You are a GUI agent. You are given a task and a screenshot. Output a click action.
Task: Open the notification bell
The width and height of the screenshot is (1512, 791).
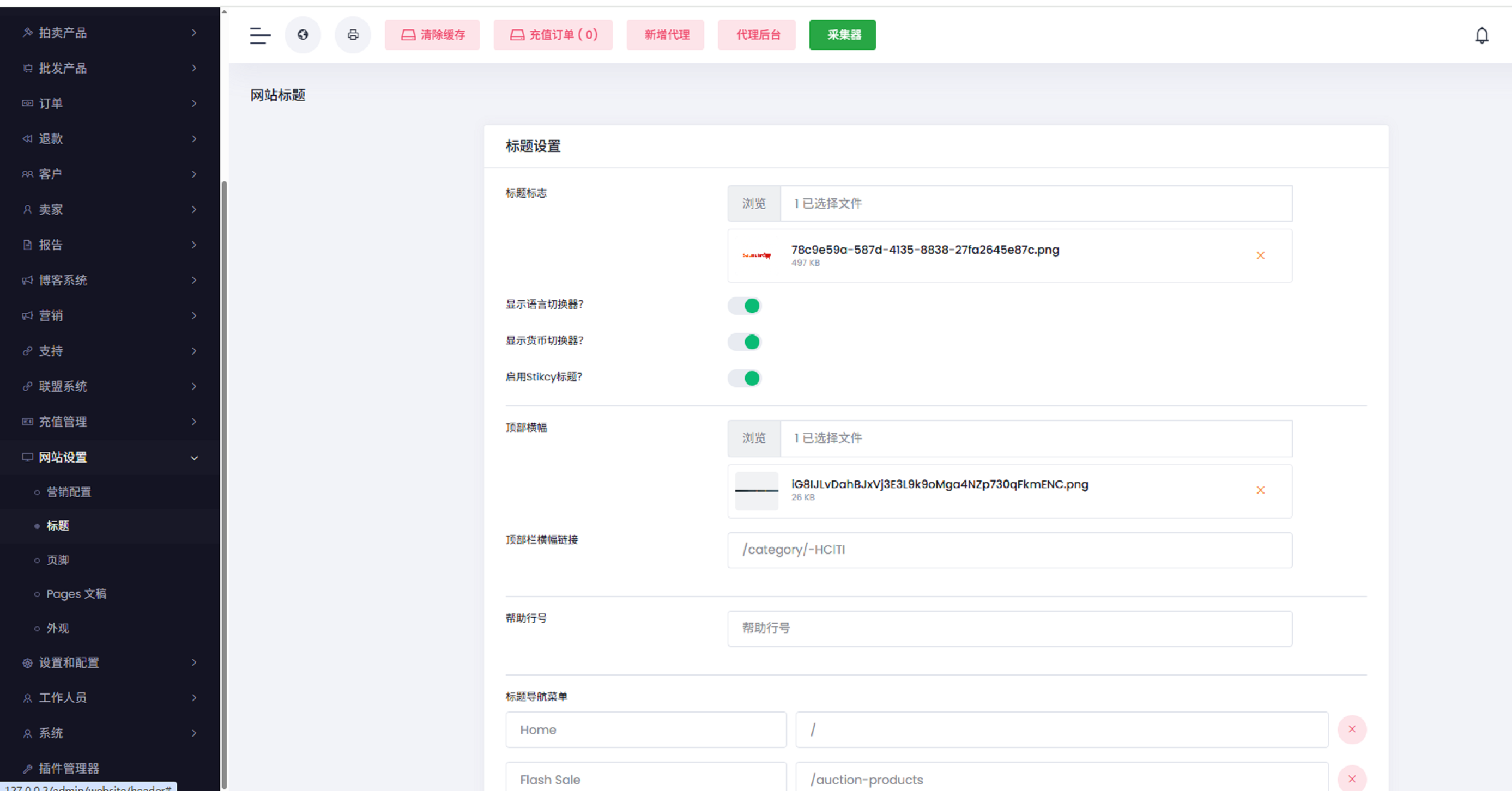coord(1481,36)
